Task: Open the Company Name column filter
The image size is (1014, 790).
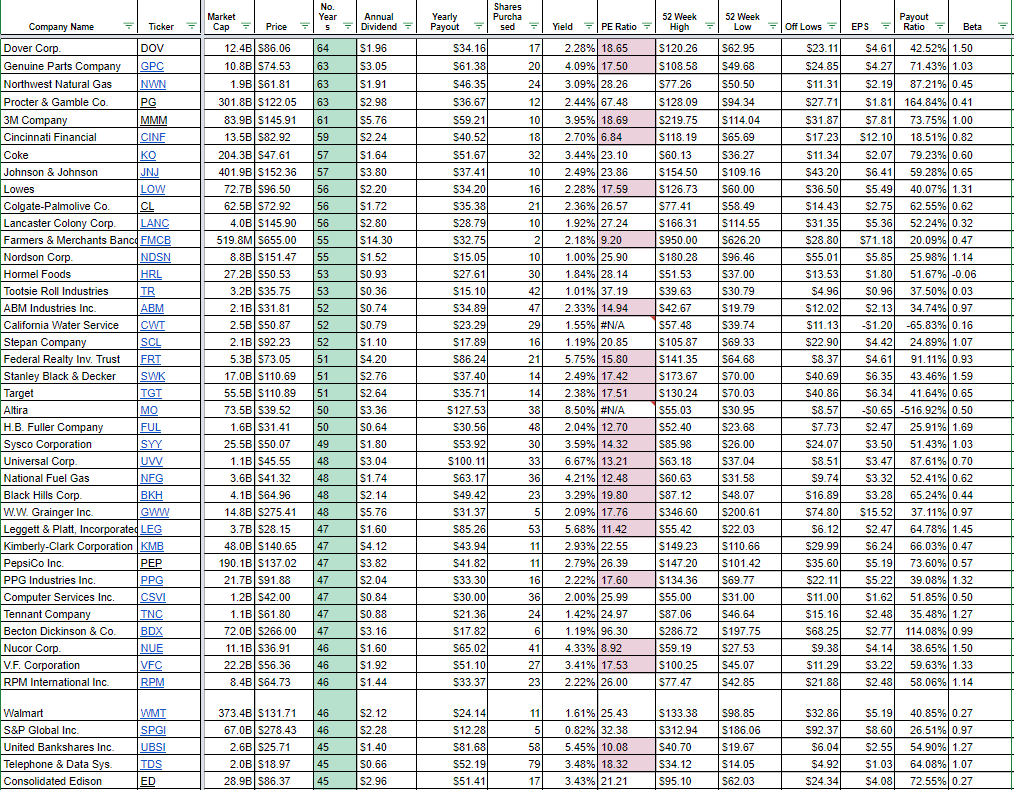Action: [x=127, y=27]
